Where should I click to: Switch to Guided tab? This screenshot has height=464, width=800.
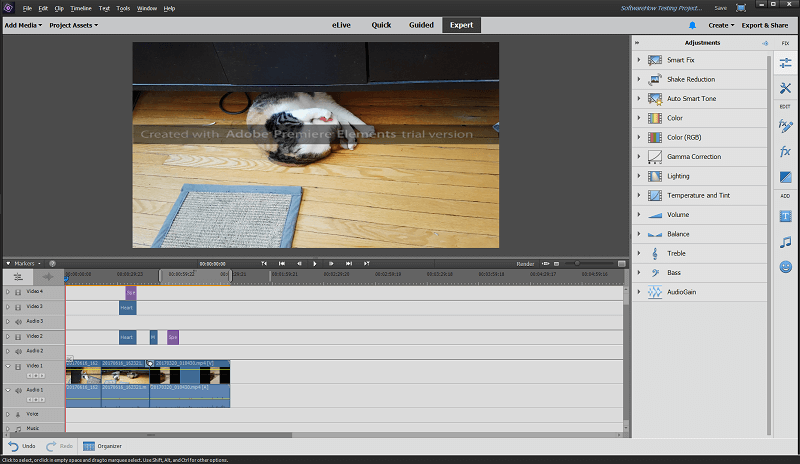click(421, 25)
